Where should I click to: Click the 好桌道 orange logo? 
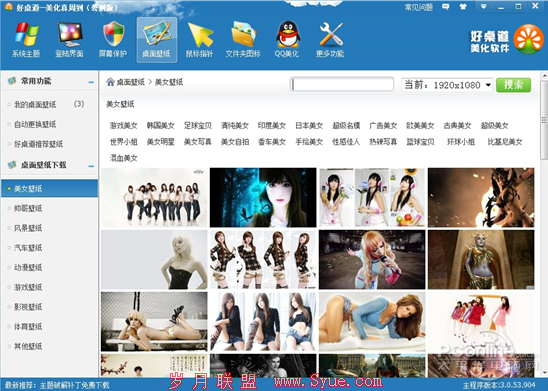click(x=528, y=39)
